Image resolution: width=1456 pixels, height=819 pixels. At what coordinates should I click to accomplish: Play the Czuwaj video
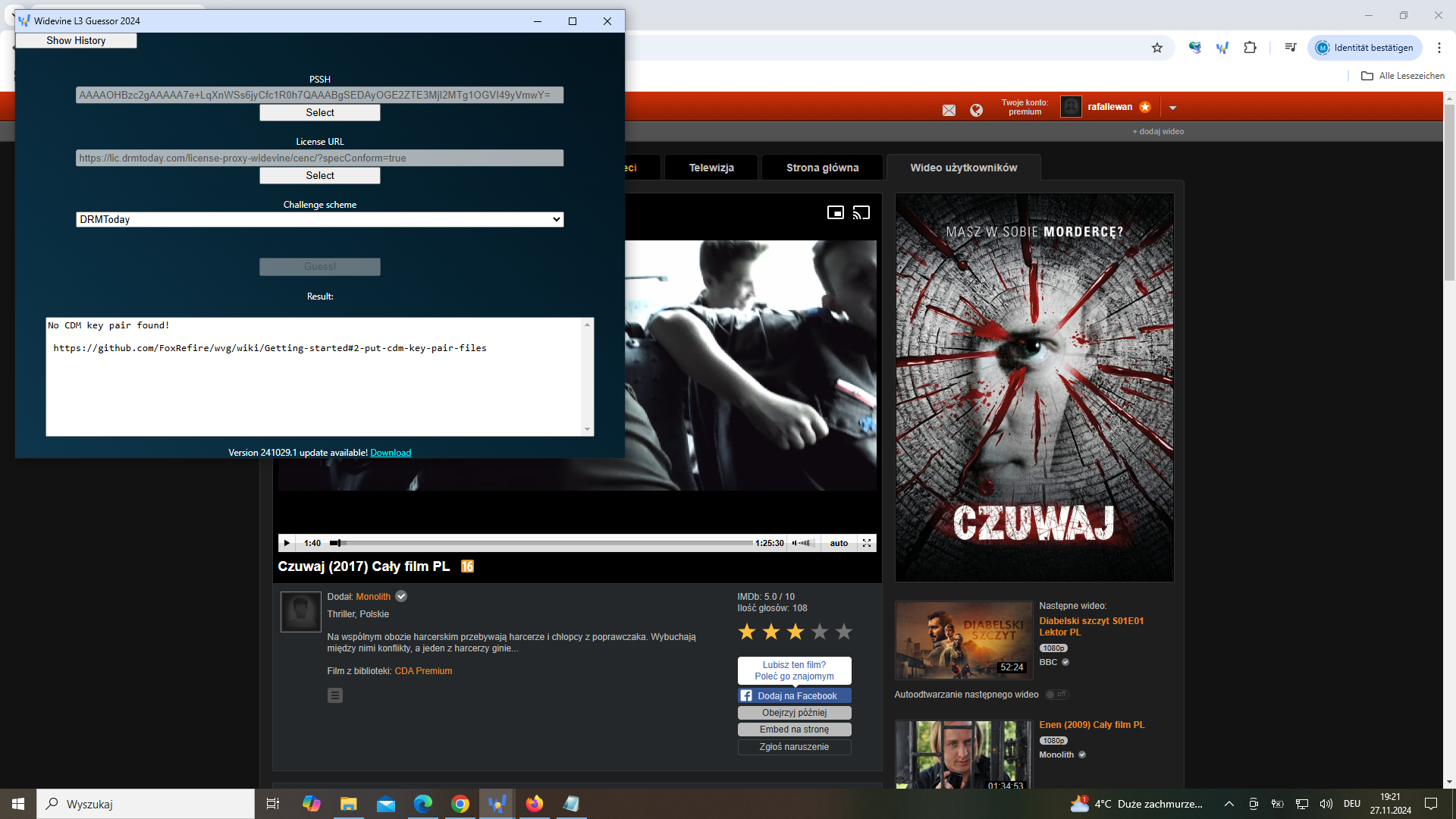[287, 543]
